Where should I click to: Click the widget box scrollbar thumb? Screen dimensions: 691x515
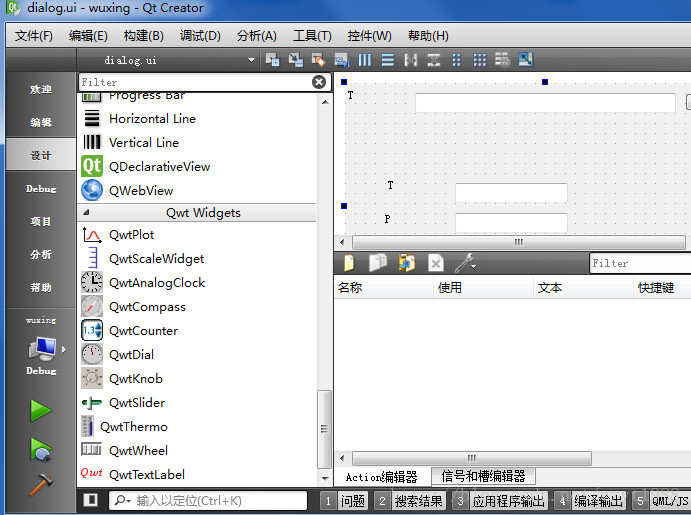(324, 429)
